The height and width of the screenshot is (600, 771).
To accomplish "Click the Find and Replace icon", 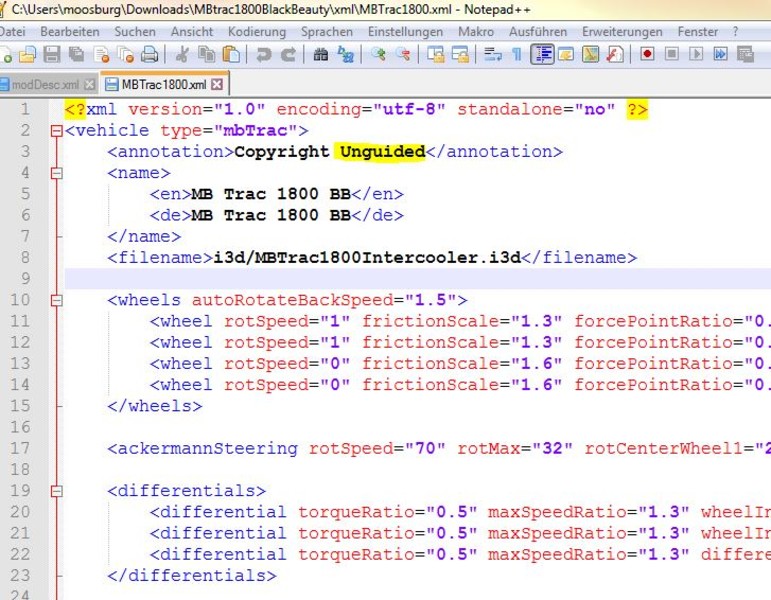I will pyautogui.click(x=345, y=54).
